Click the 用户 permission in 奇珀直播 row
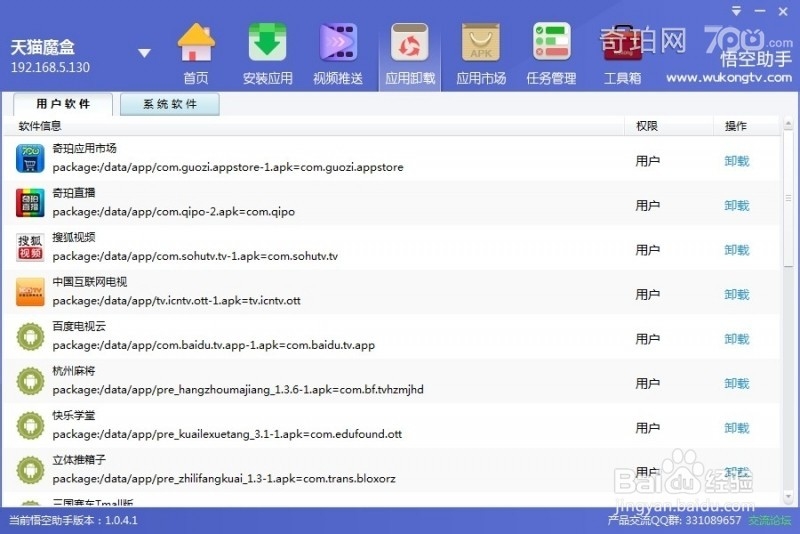Viewport: 800px width, 534px height. point(647,206)
